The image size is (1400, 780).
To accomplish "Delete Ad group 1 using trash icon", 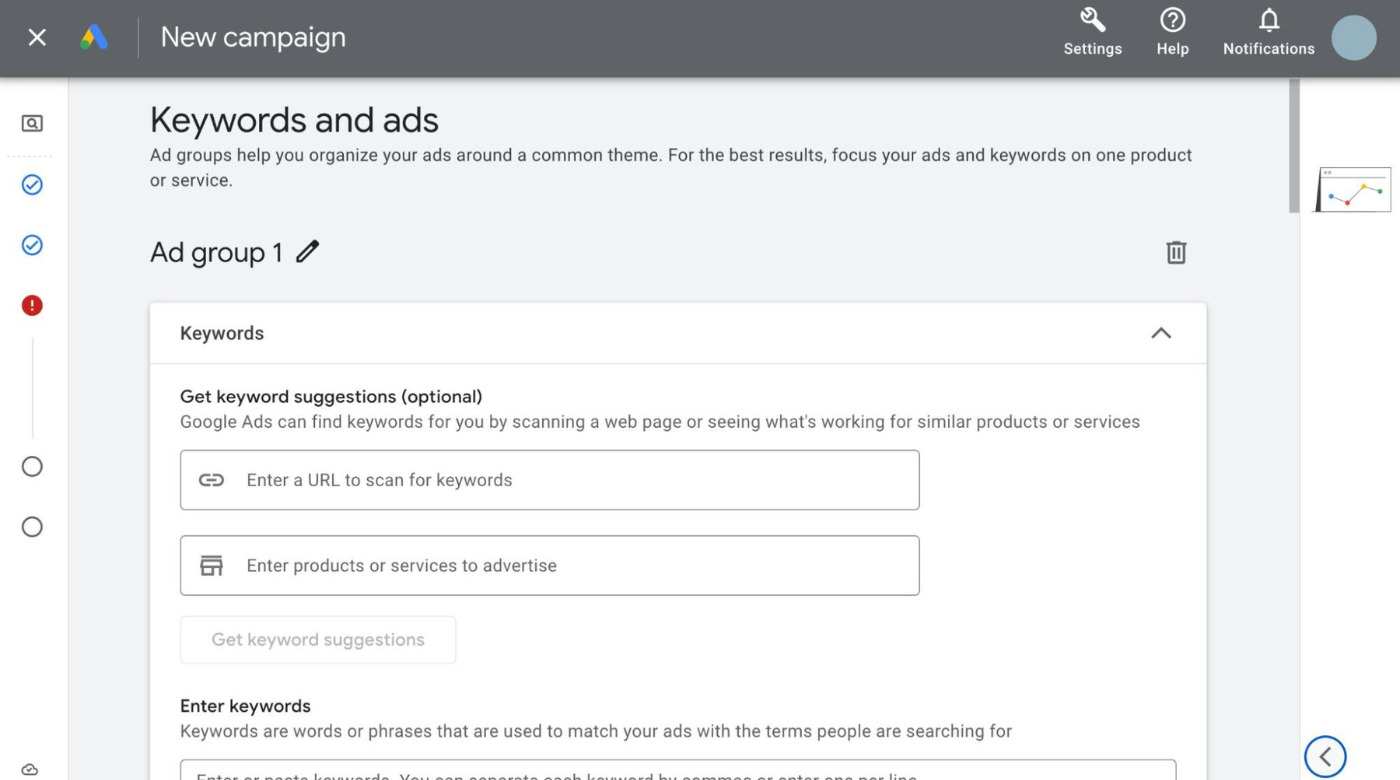I will pyautogui.click(x=1176, y=252).
